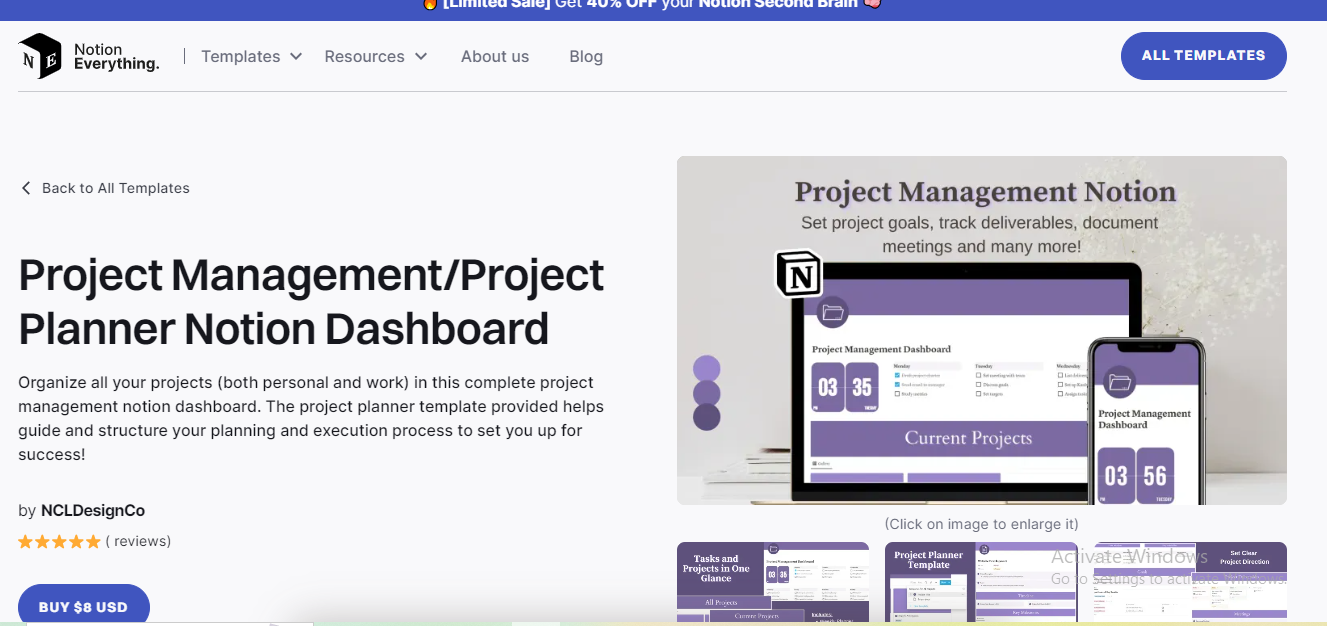This screenshot has height=626, width=1327.
Task: Open the Set Clear Project Direction thumbnail
Action: point(1190,583)
